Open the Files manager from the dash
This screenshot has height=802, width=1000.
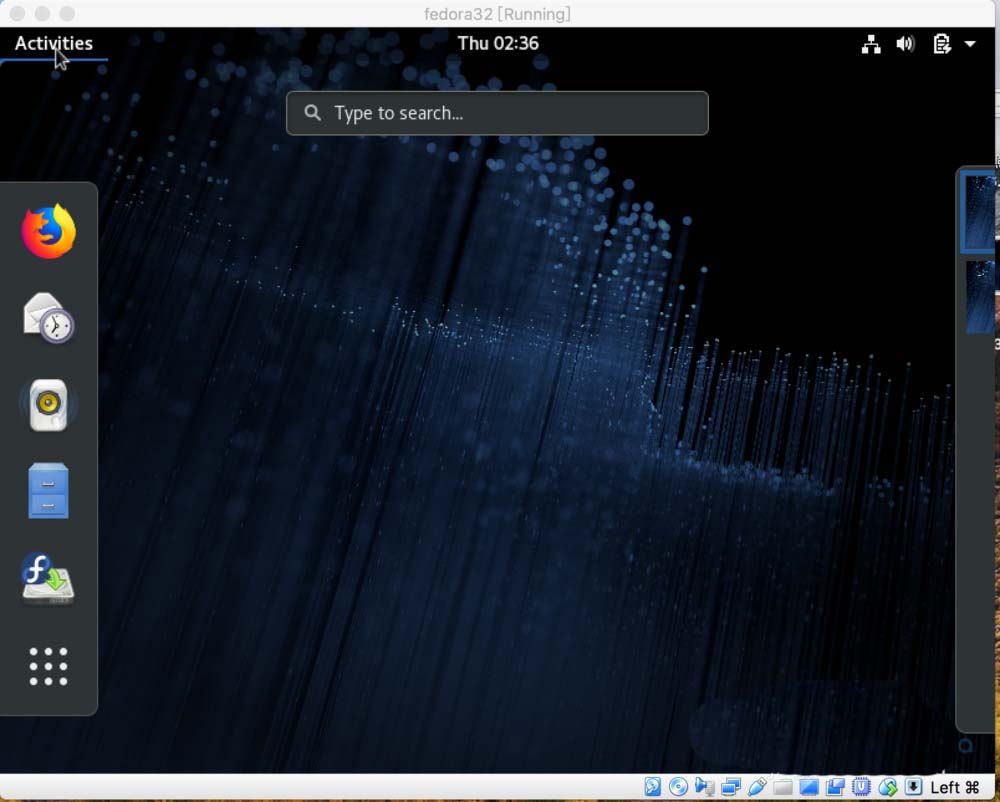tap(49, 491)
